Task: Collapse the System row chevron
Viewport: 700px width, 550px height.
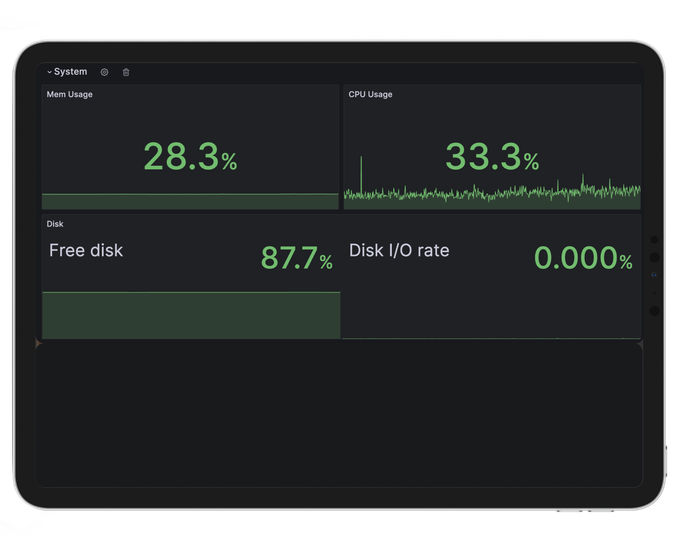Action: click(x=49, y=72)
